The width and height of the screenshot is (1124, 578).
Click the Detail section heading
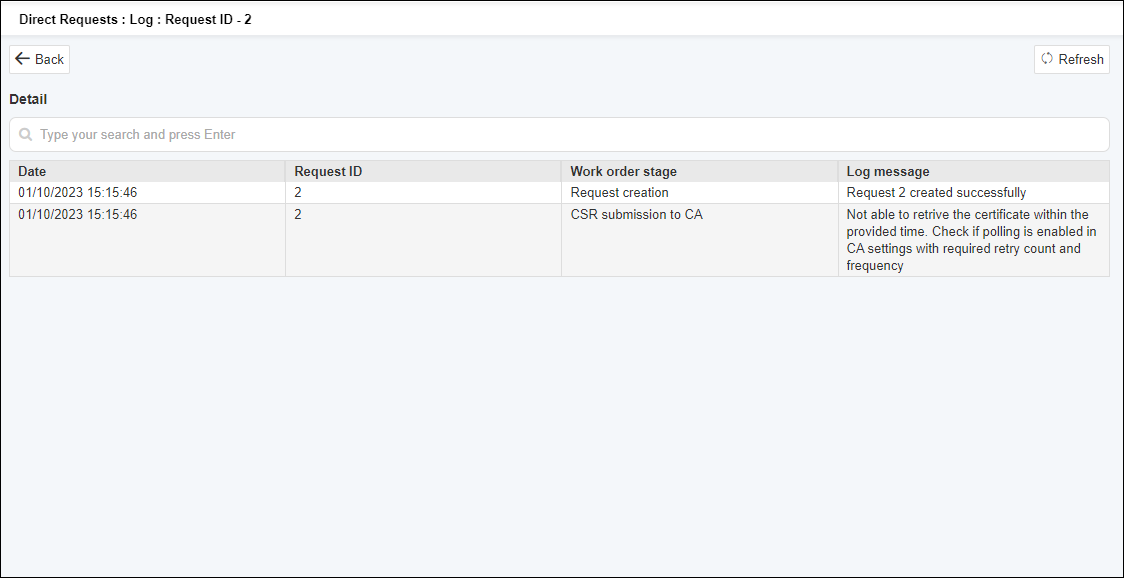tap(28, 99)
